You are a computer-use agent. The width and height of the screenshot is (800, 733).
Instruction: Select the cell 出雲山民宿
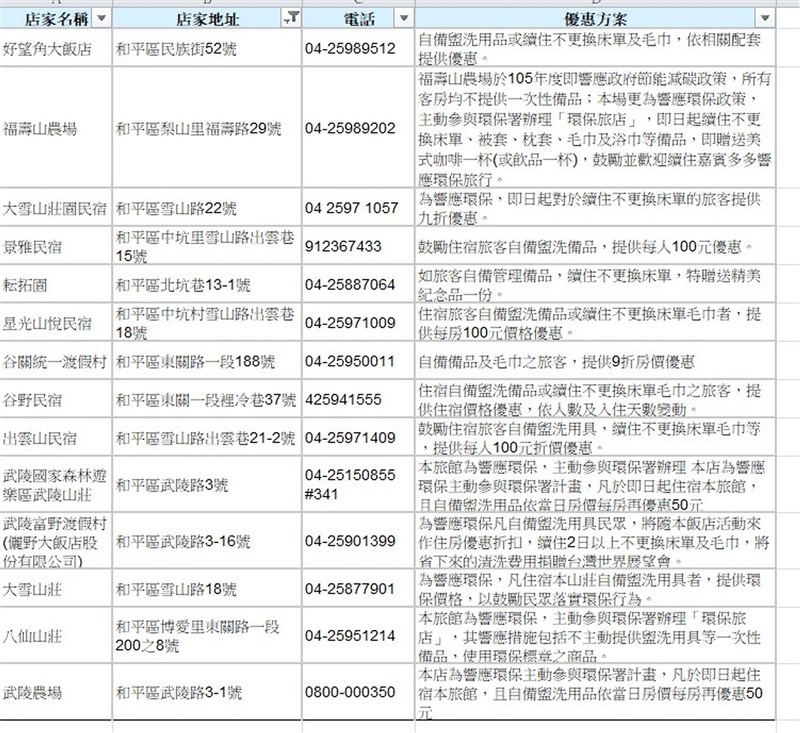coord(56,437)
